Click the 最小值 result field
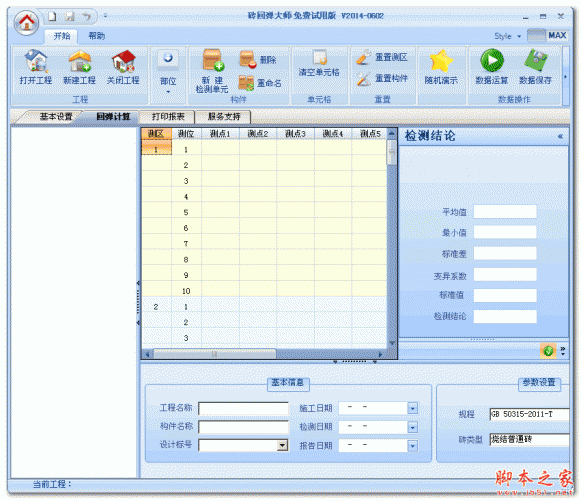Image resolution: width=581 pixels, height=500 pixels. point(505,232)
